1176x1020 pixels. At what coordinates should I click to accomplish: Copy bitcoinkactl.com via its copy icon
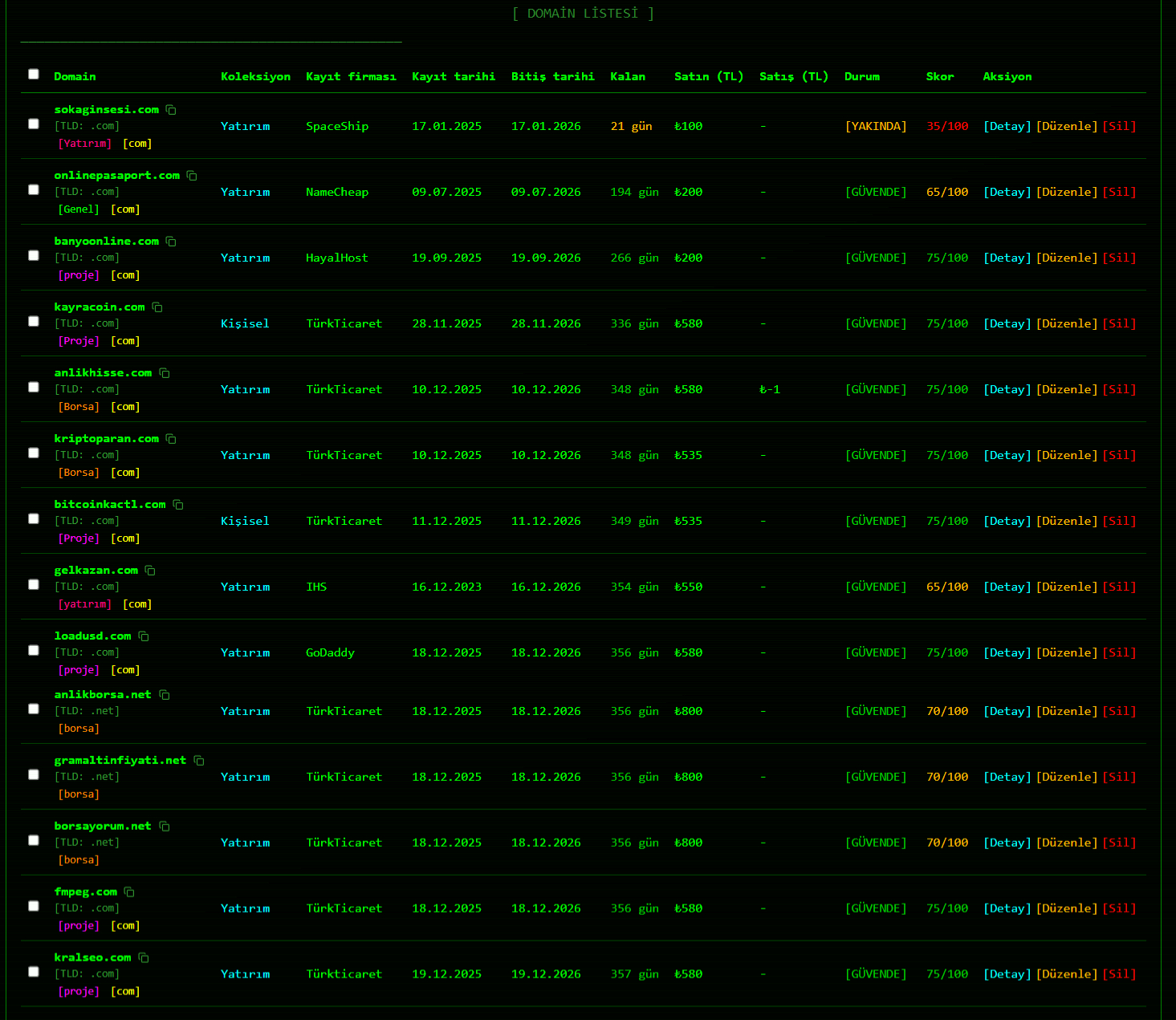(178, 505)
